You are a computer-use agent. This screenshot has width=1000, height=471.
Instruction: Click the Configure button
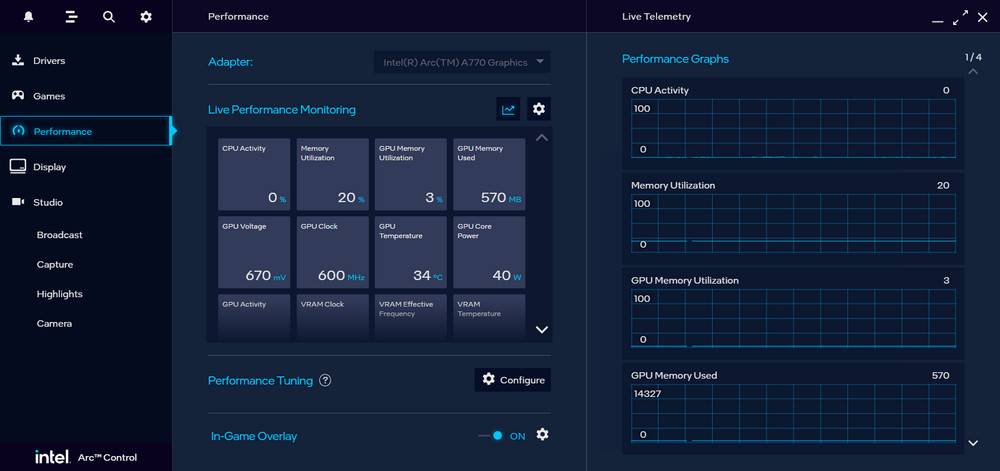pos(512,380)
